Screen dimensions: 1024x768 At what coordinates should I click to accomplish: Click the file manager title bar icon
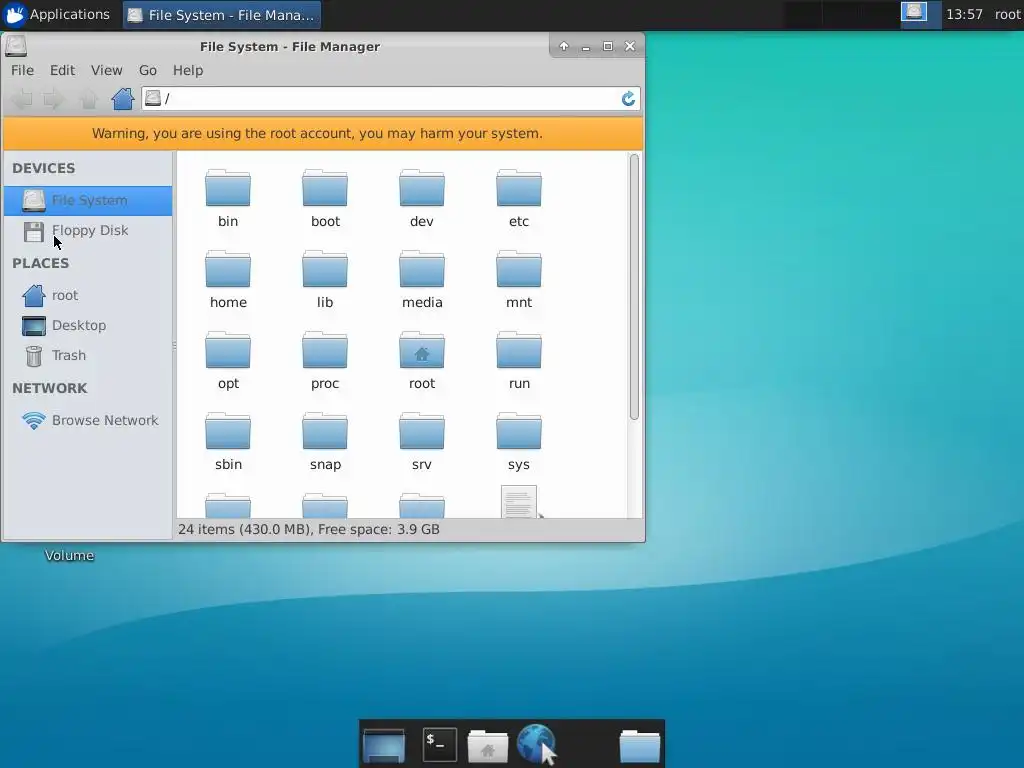click(x=16, y=46)
